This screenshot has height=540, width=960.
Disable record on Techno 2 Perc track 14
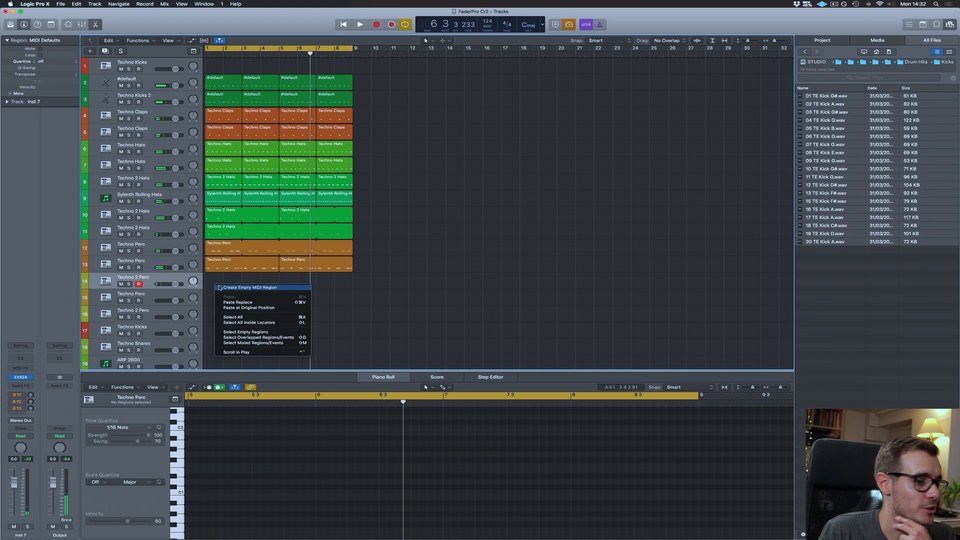point(139,284)
